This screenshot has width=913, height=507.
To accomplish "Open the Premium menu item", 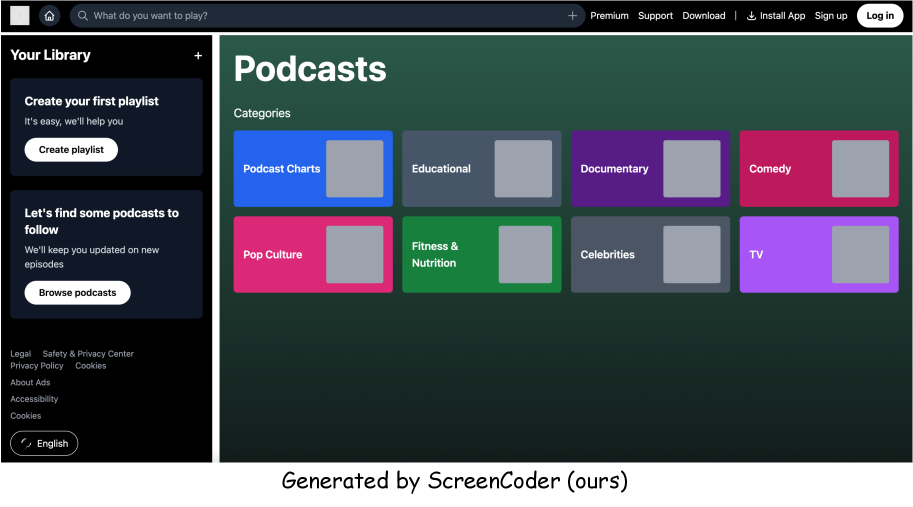I will pyautogui.click(x=609, y=16).
